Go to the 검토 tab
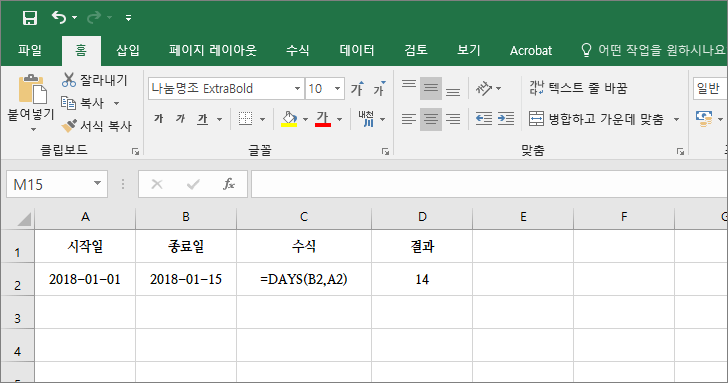This screenshot has height=383, width=728. tap(416, 50)
